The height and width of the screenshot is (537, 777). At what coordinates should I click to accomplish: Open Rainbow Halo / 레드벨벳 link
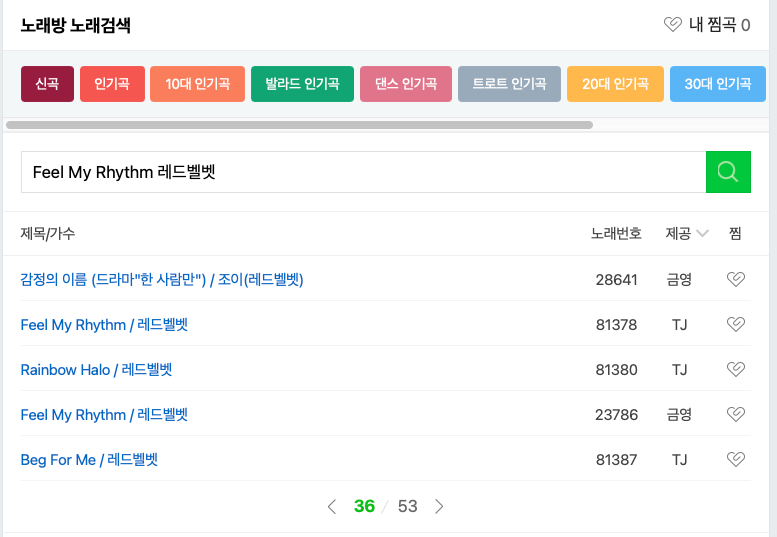96,370
